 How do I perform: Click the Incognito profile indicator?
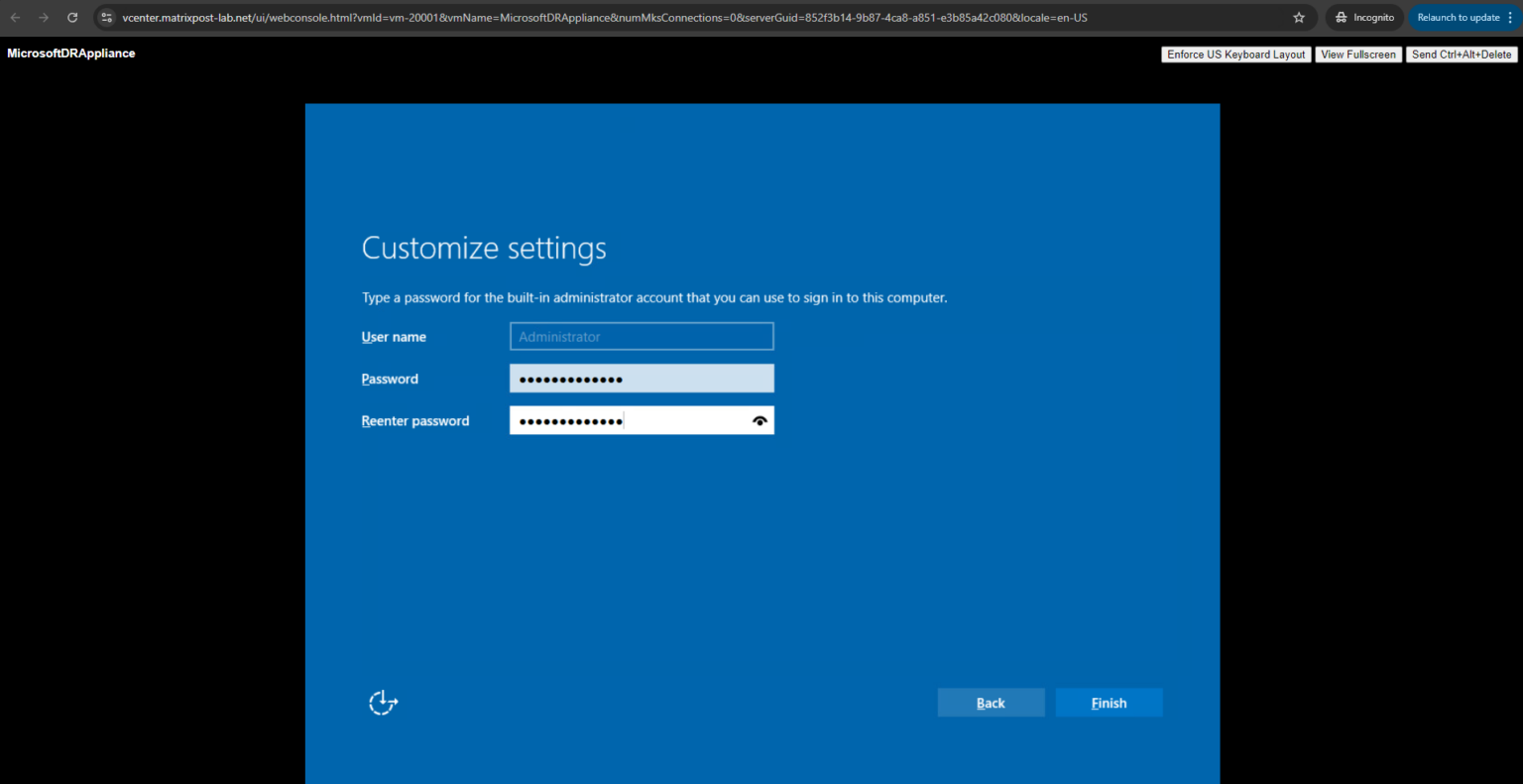[x=1363, y=17]
